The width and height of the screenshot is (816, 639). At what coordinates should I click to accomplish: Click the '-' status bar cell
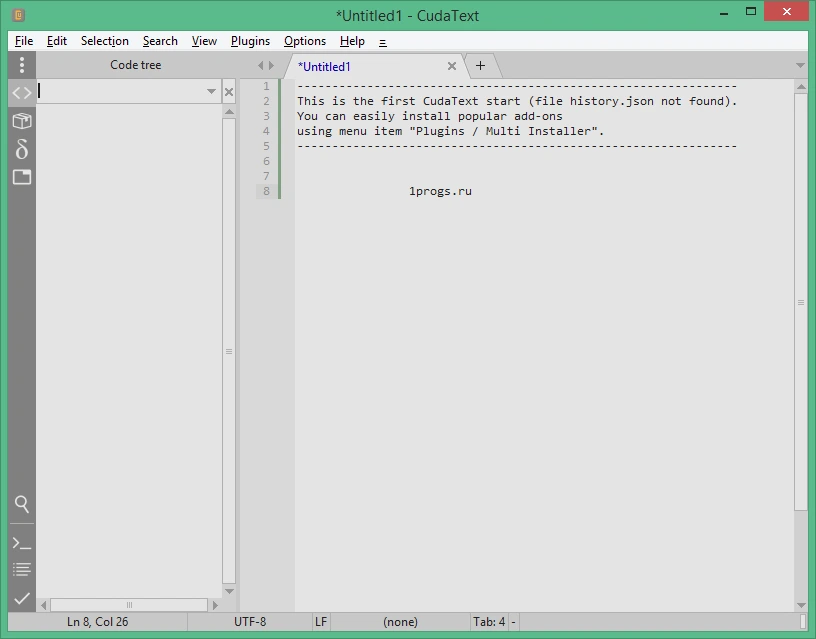pos(513,622)
